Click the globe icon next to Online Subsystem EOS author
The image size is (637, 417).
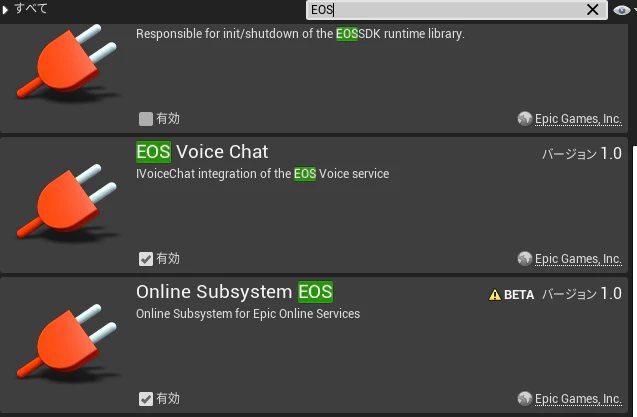click(524, 399)
